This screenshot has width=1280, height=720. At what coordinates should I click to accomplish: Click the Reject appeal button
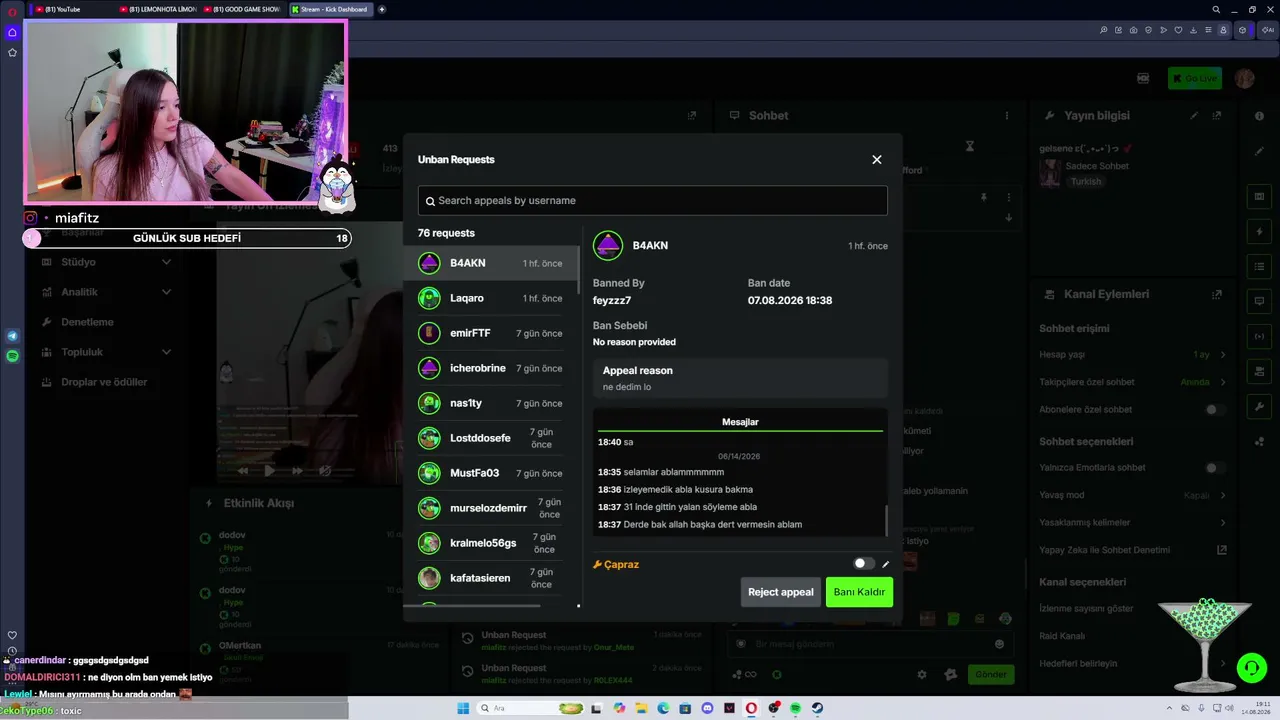click(781, 592)
